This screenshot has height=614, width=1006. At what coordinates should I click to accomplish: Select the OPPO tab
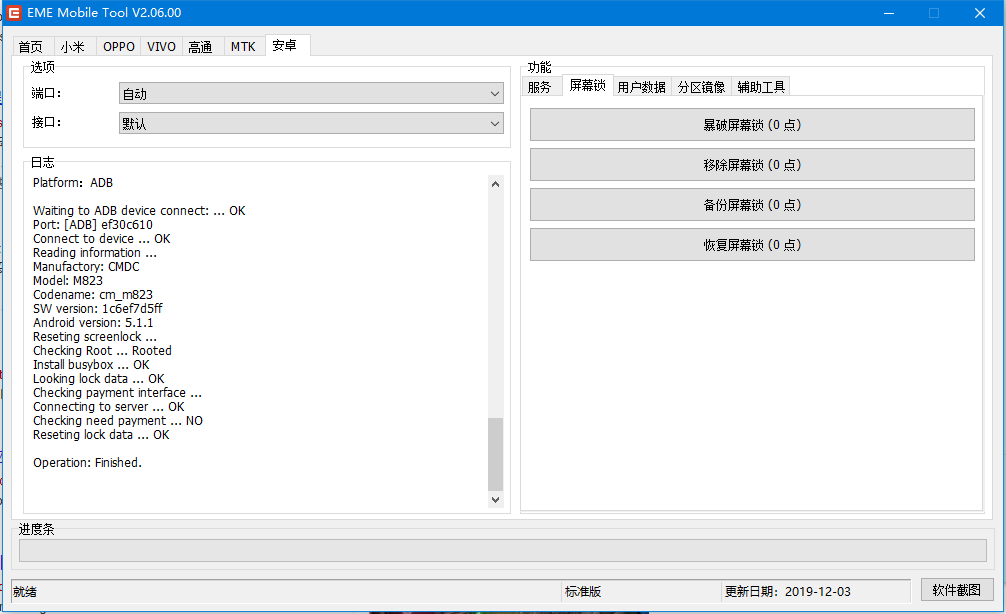click(x=119, y=46)
